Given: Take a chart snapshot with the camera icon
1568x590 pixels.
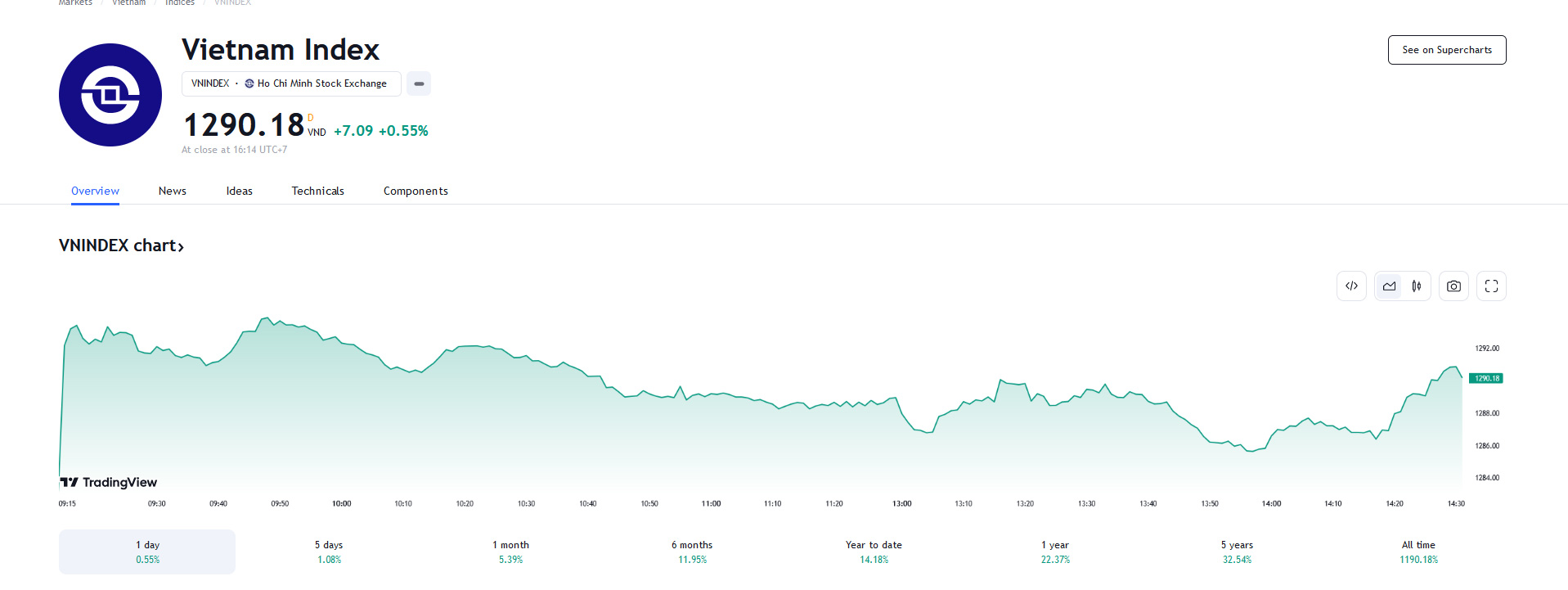Looking at the screenshot, I should click(x=1453, y=286).
